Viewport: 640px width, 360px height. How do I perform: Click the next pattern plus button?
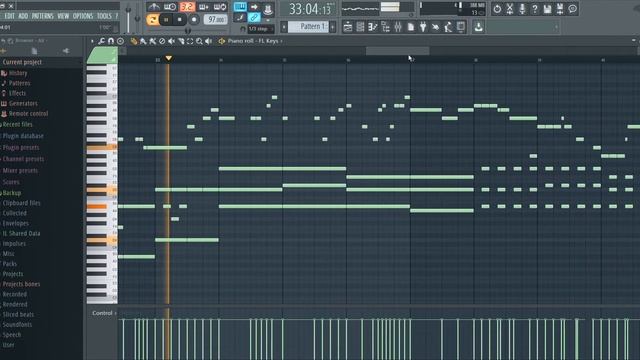tap(333, 27)
